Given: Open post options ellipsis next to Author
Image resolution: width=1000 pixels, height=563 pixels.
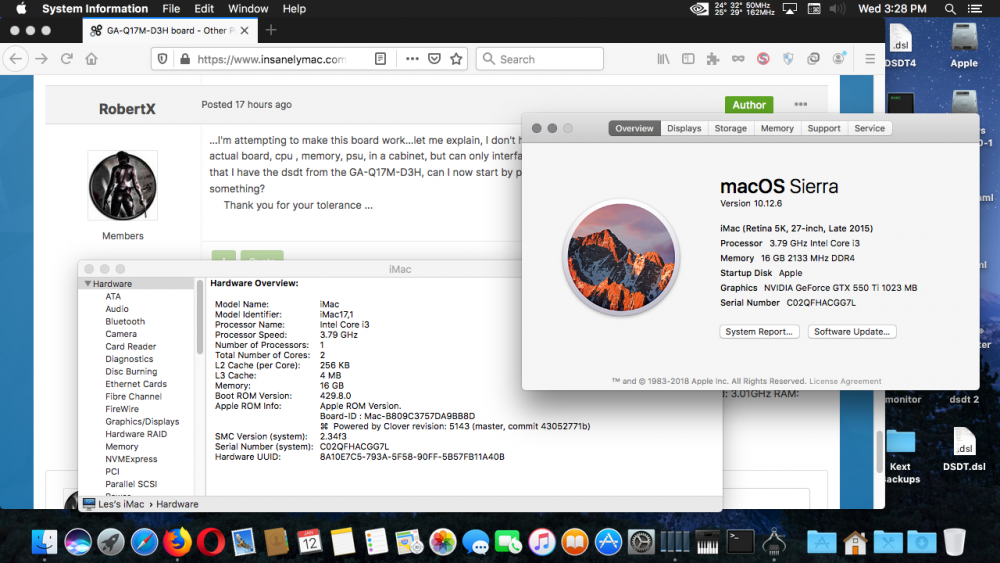Looking at the screenshot, I should (800, 104).
